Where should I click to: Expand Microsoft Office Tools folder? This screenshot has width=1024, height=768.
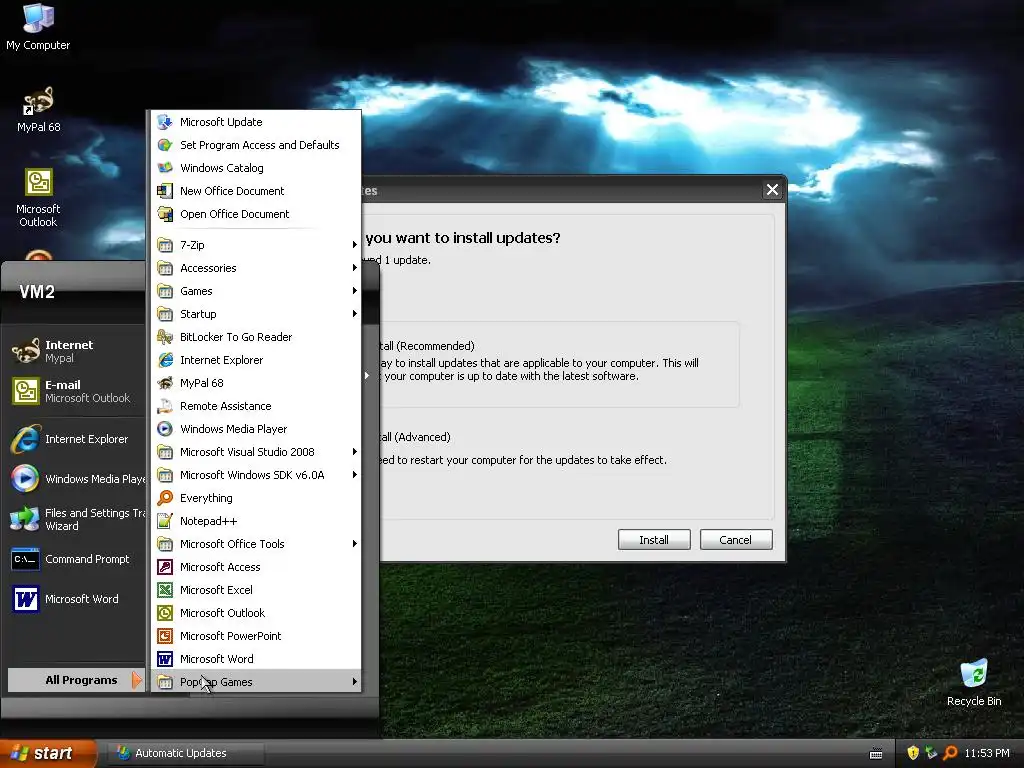click(255, 544)
